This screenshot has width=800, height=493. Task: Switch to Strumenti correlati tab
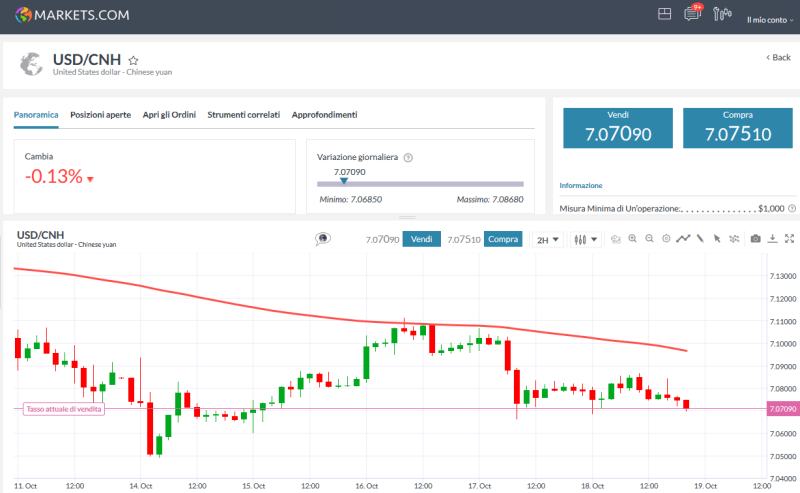[x=243, y=115]
